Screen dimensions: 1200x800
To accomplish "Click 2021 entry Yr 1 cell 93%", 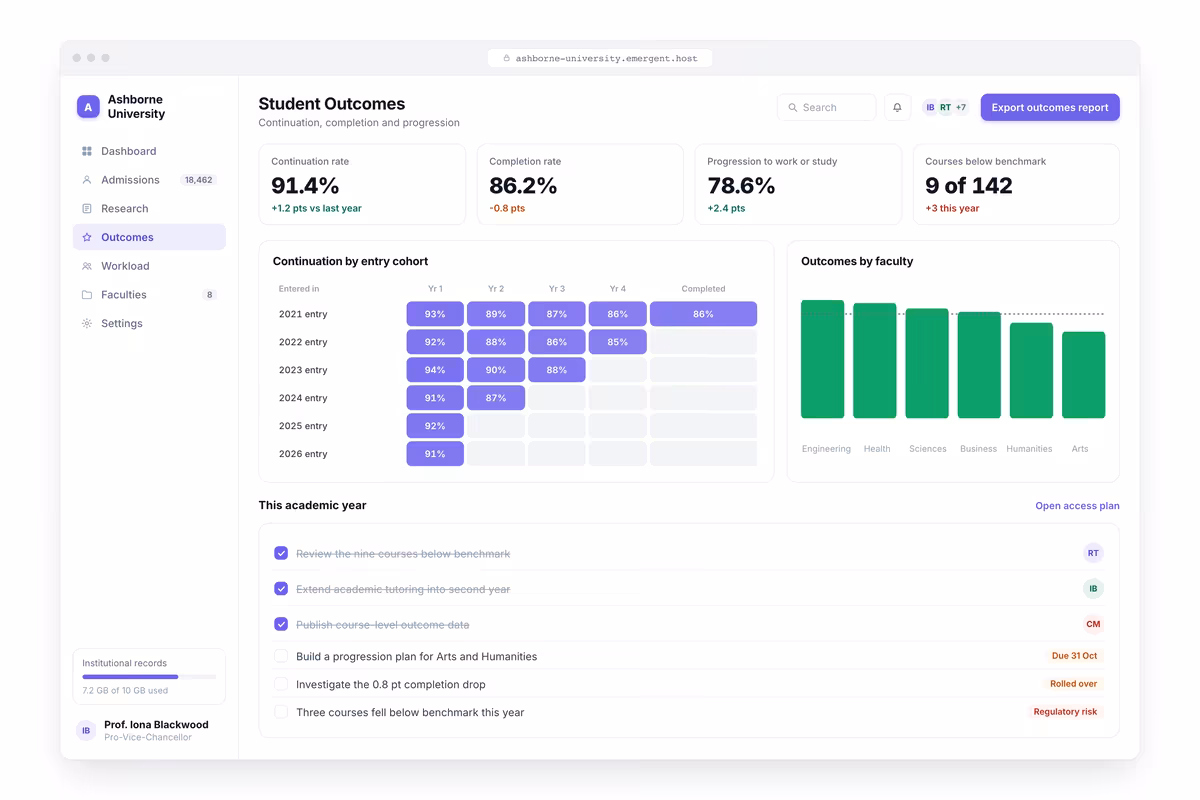I will [435, 314].
